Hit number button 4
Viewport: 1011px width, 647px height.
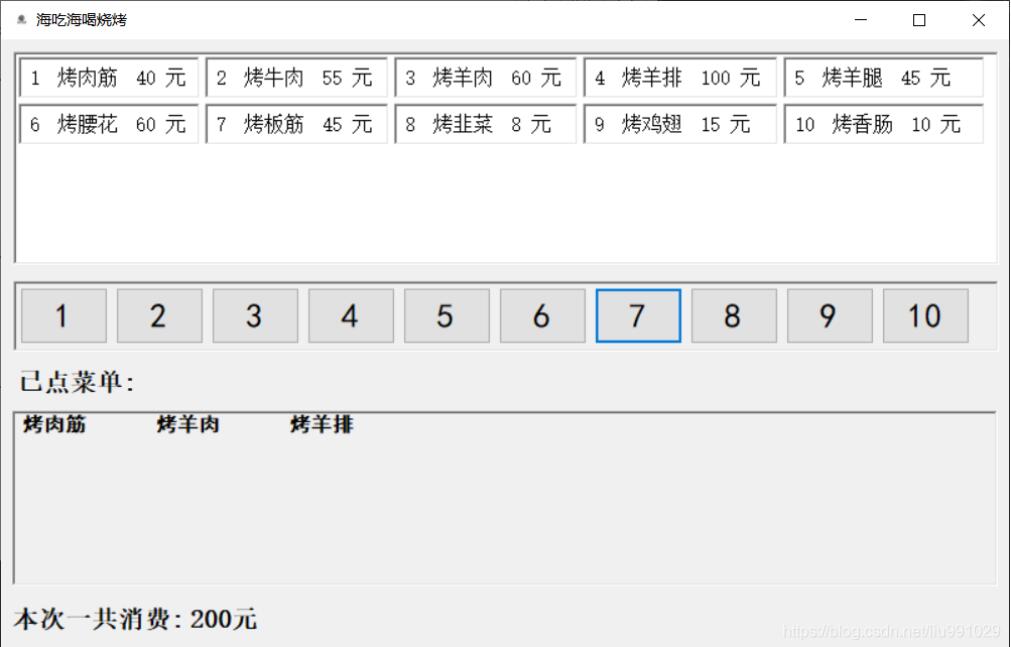[x=351, y=315]
